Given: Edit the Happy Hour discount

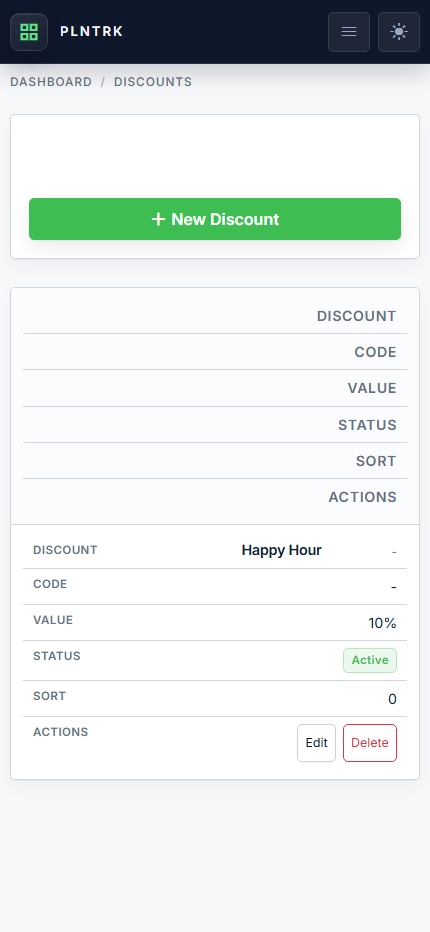Looking at the screenshot, I should pyautogui.click(x=316, y=743).
